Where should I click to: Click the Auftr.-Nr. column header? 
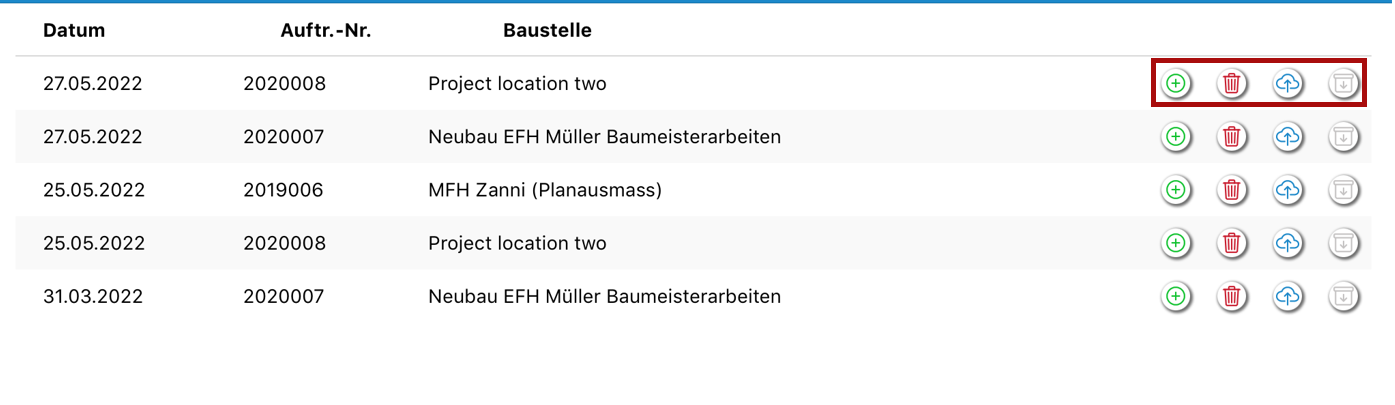[x=326, y=30]
